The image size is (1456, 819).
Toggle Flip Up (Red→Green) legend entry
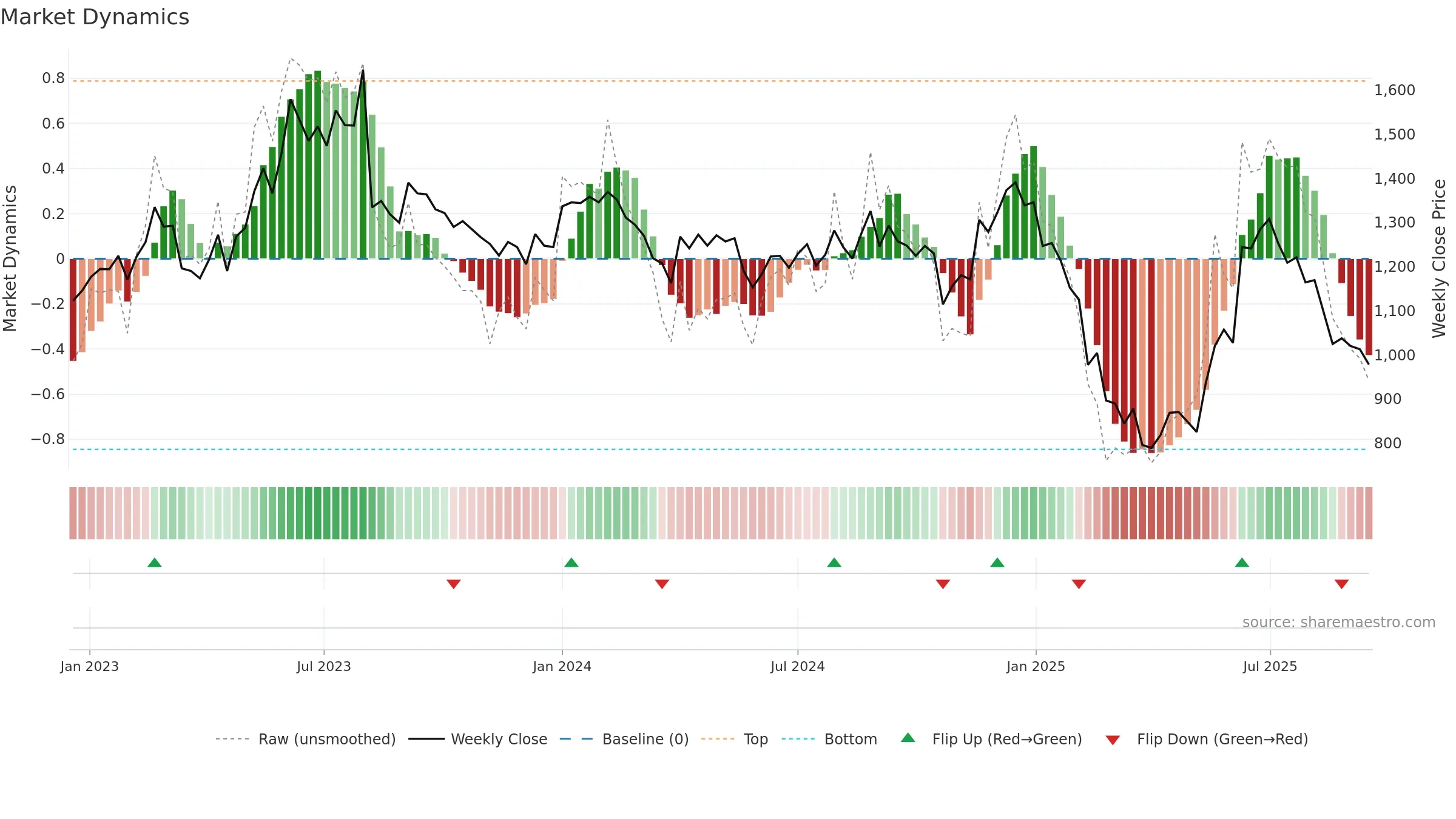pyautogui.click(x=991, y=739)
